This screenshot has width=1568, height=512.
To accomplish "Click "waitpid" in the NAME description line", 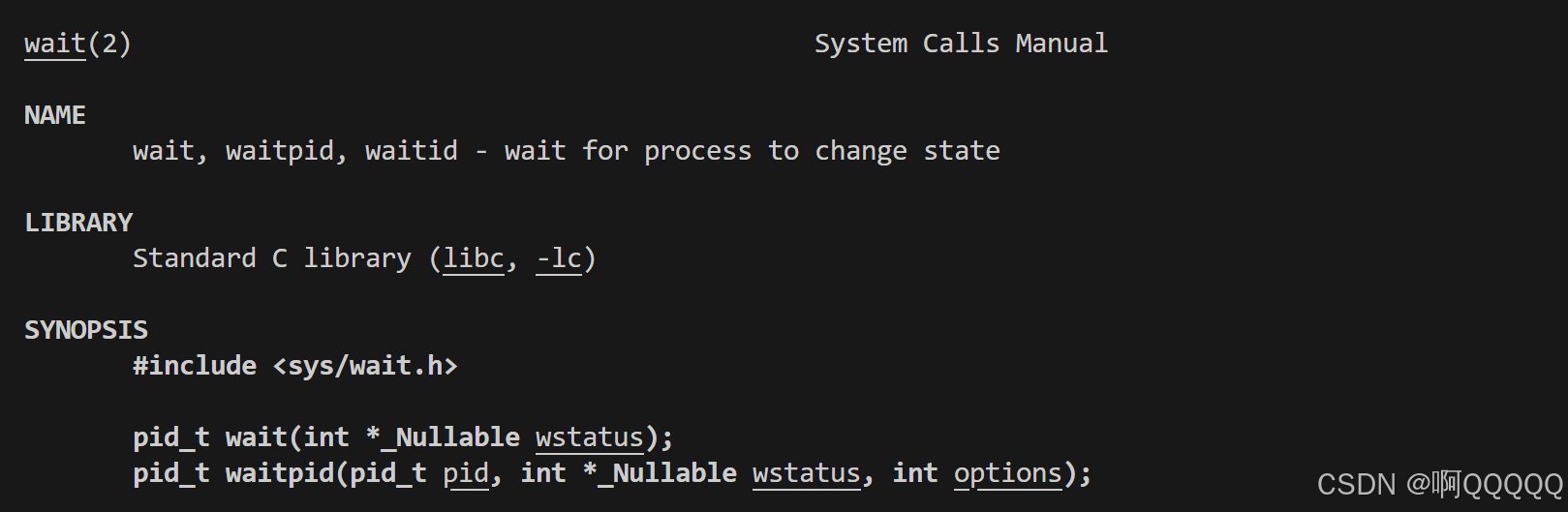I will [x=280, y=151].
